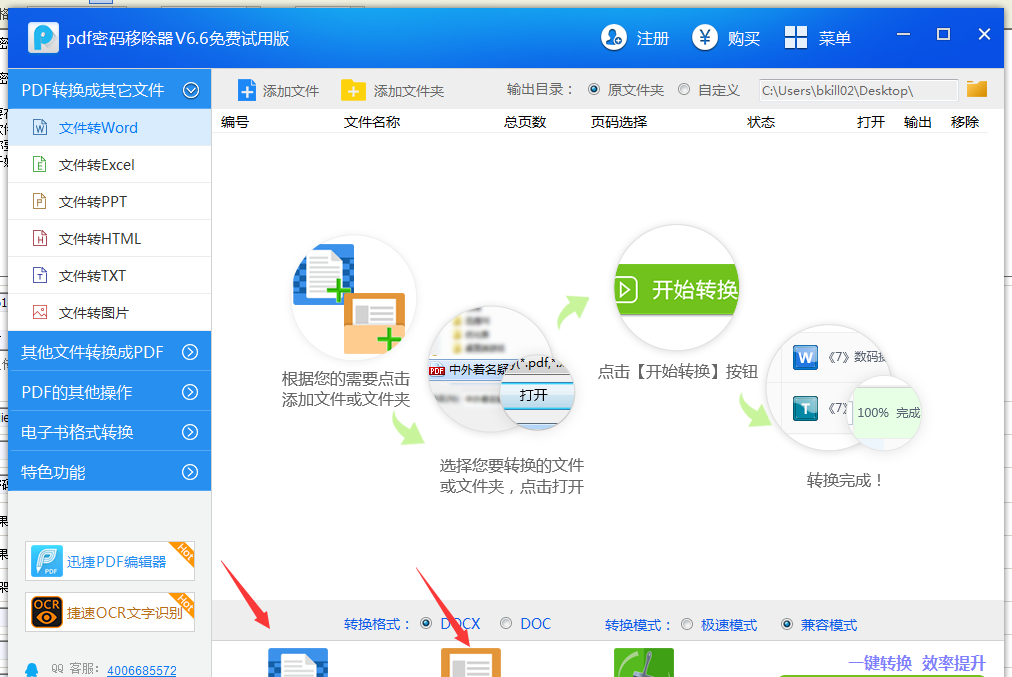The image size is (1012, 677).
Task: Open the menu grid icon
Action: click(x=796, y=38)
